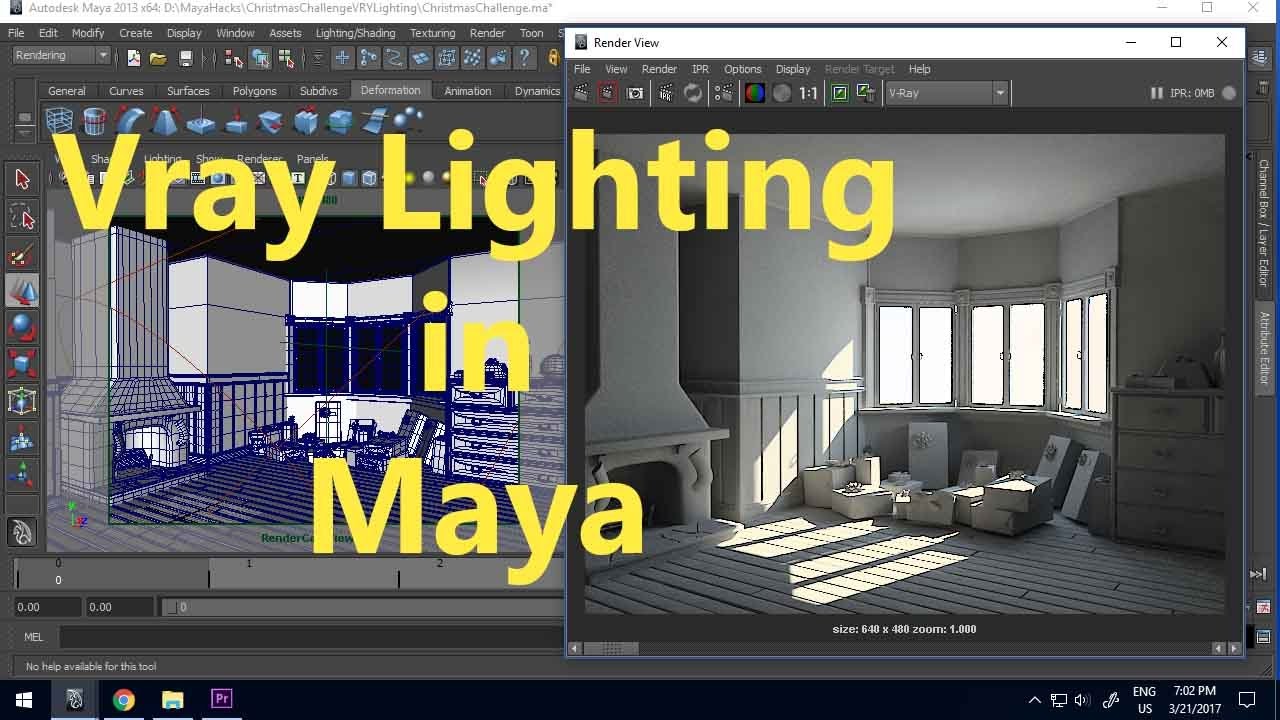Click Redo Previous Render clapperboard icon
This screenshot has height=720, width=1280.
click(581, 93)
